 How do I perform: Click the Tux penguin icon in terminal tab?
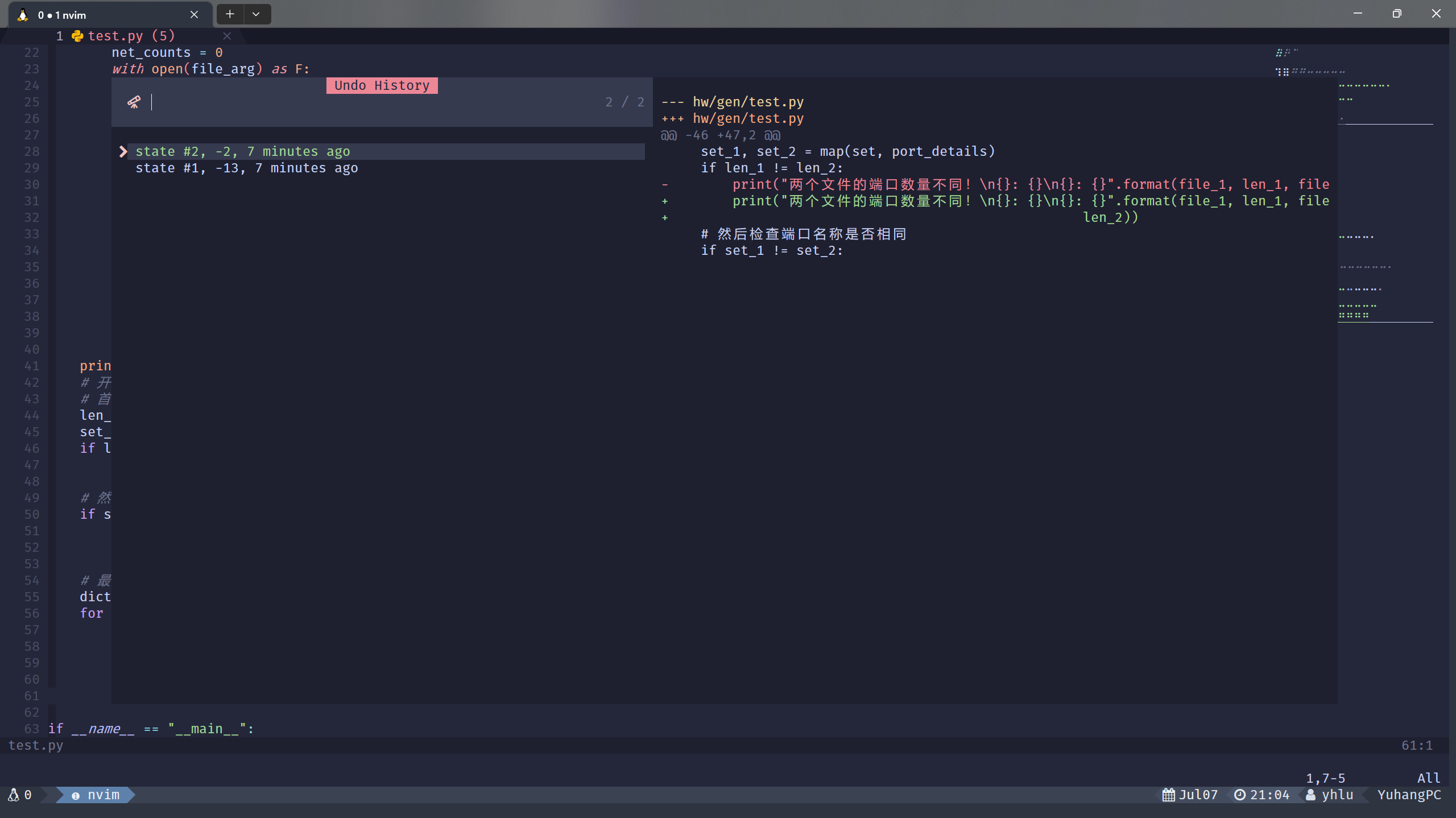coord(23,15)
